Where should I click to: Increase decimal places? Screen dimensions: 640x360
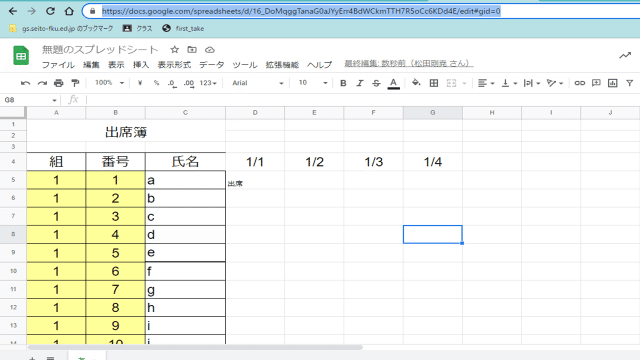tap(189, 83)
